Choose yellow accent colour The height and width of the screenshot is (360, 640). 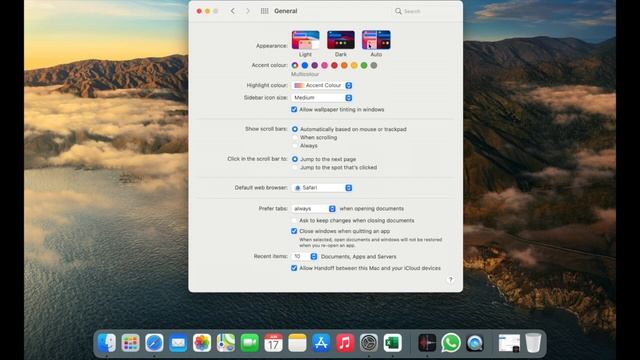pyautogui.click(x=354, y=65)
